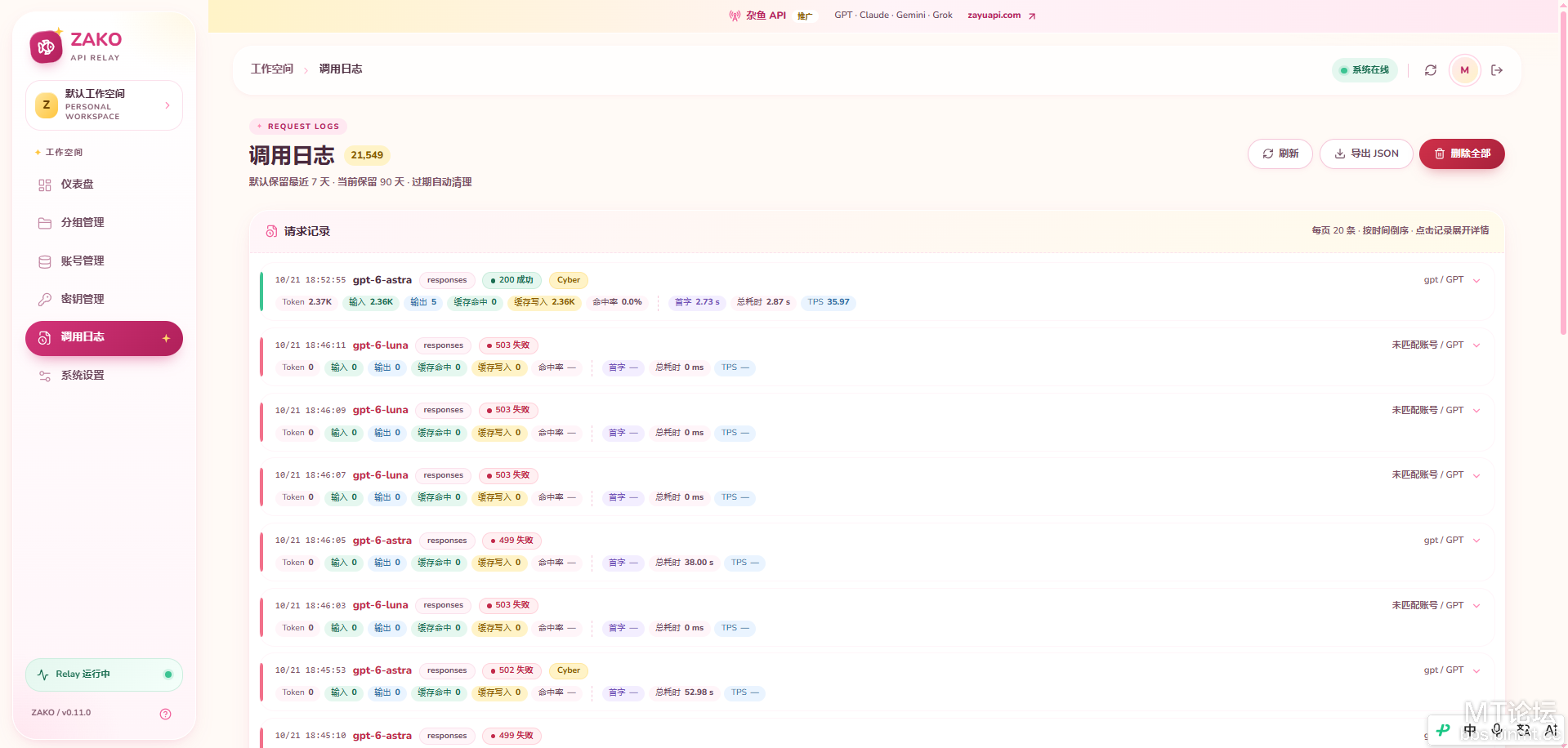Open the zayuapi.com promo link
Screen dimensions: 1568x748
tap(1002, 16)
